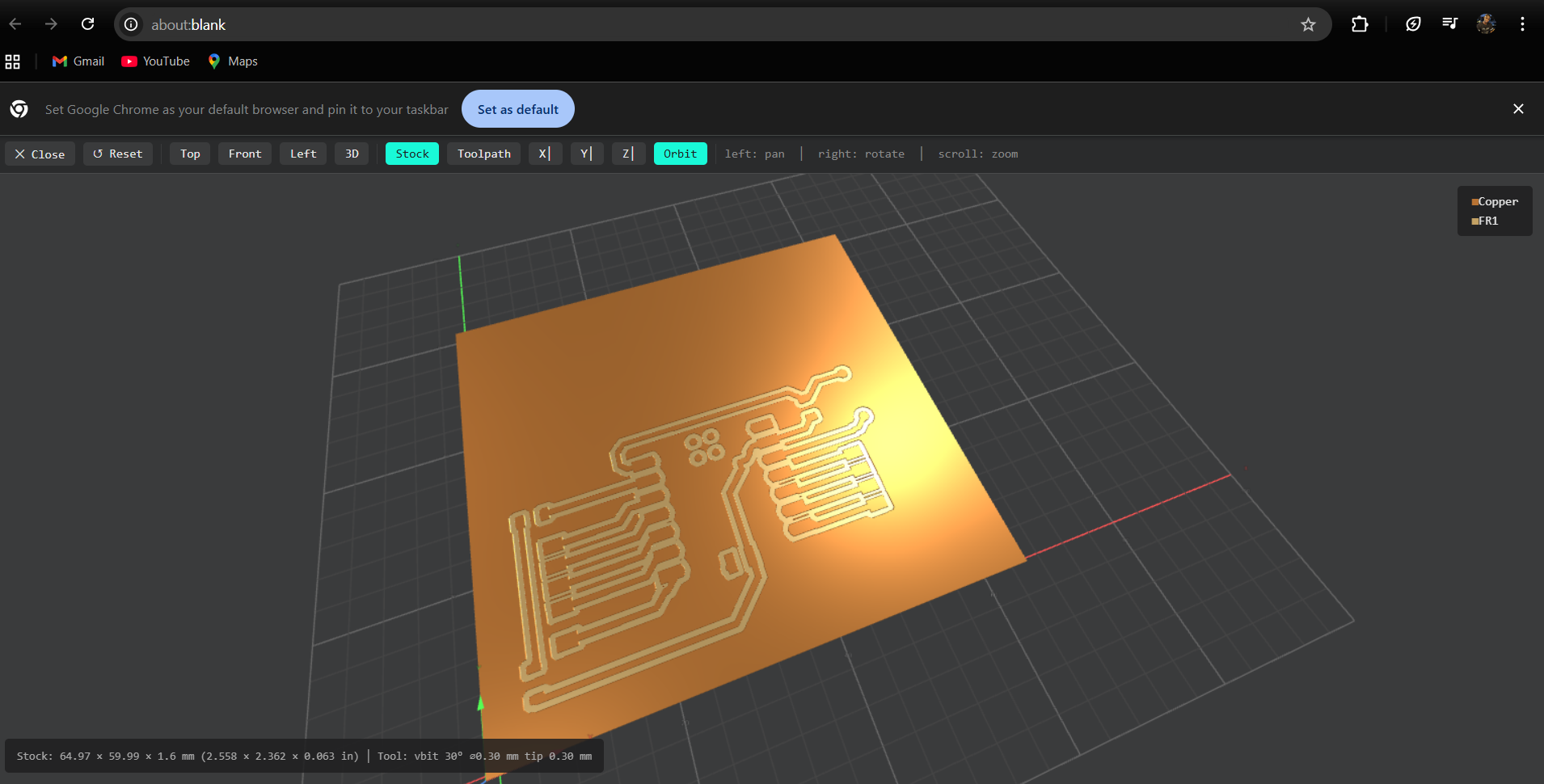Open the apps grid in bookmarks bar

(x=13, y=61)
